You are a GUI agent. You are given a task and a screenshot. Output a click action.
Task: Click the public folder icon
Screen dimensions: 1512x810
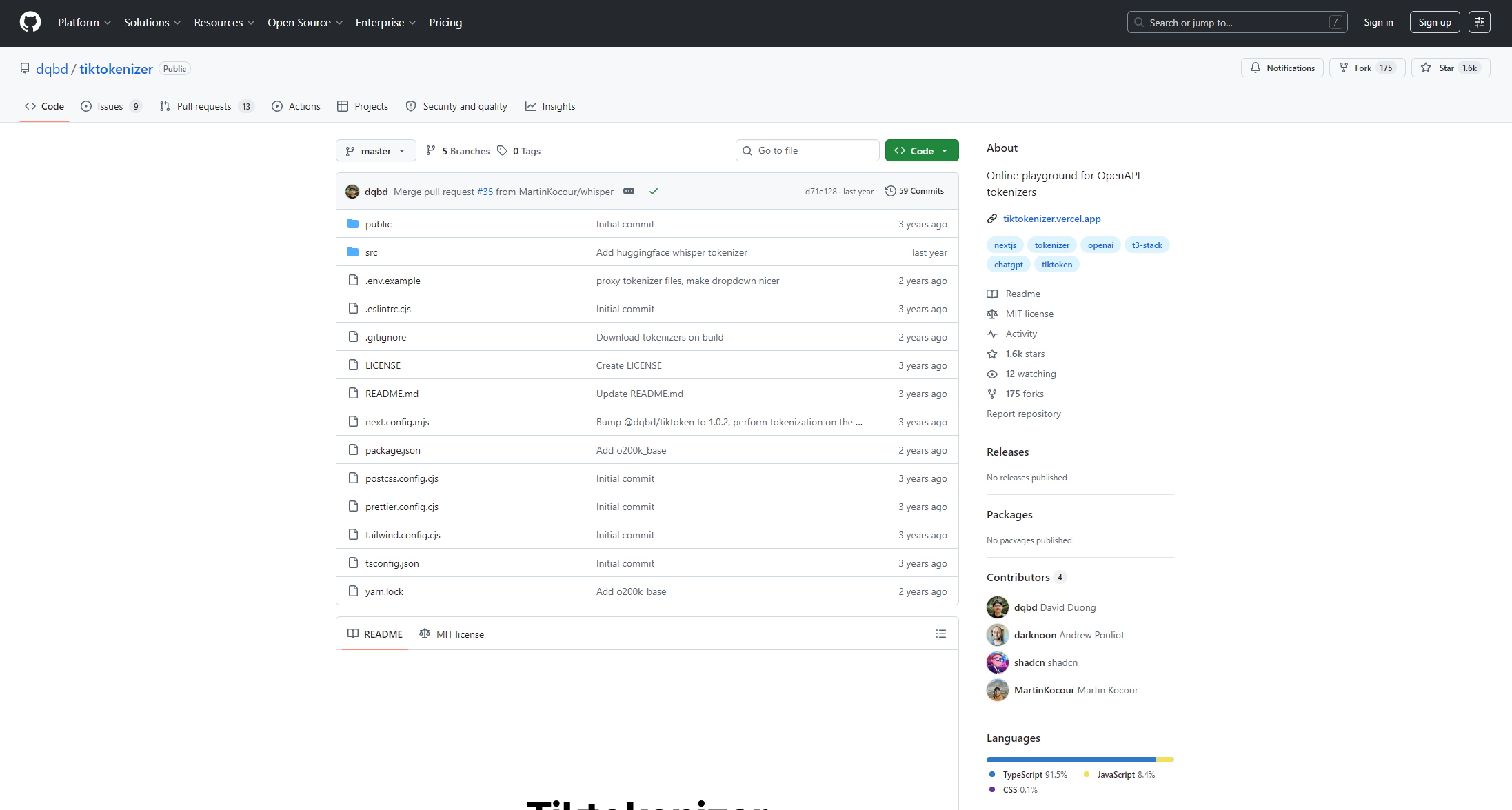pyautogui.click(x=353, y=223)
